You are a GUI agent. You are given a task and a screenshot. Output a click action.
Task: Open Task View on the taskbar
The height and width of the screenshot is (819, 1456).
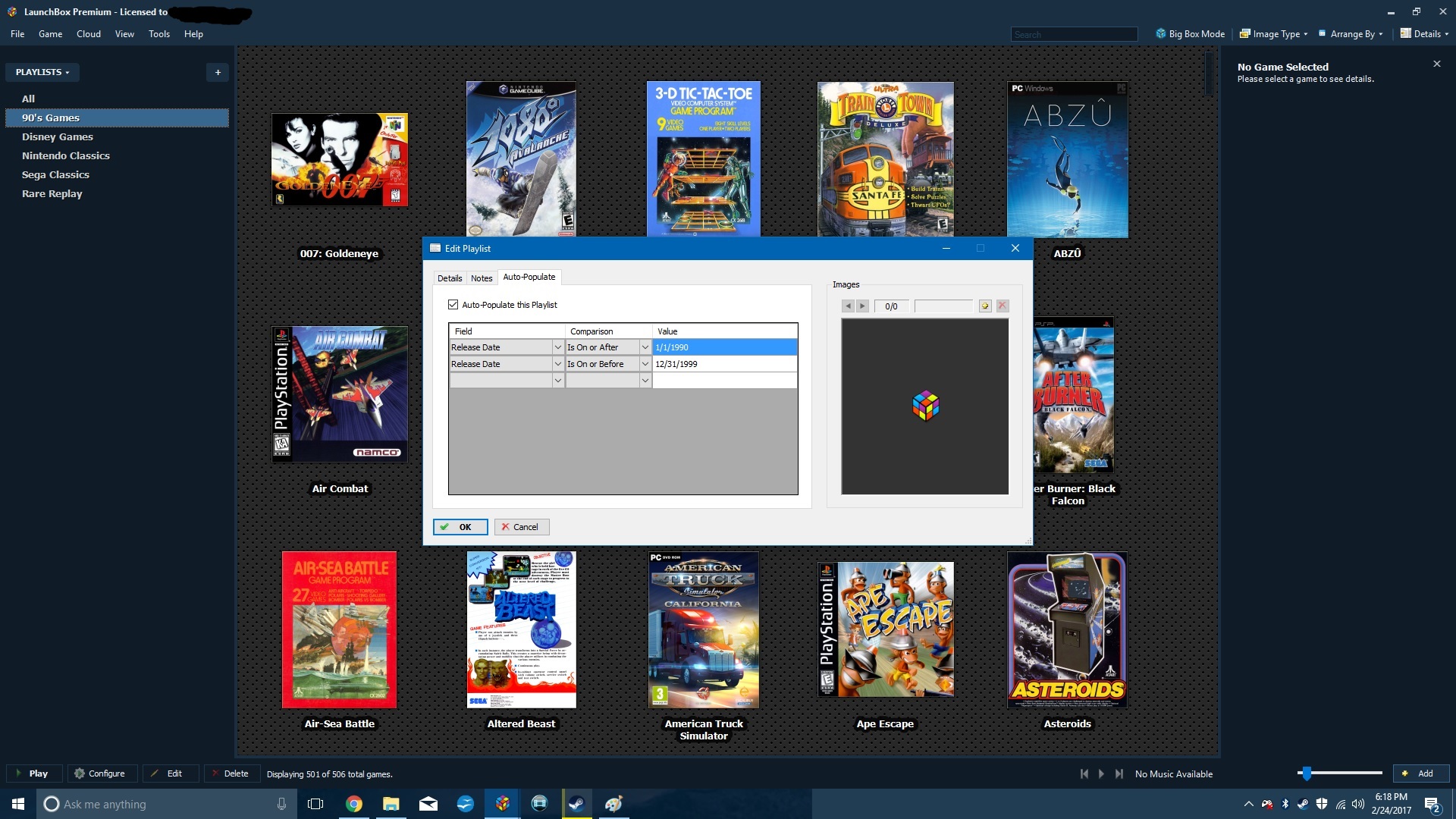pyautogui.click(x=315, y=804)
